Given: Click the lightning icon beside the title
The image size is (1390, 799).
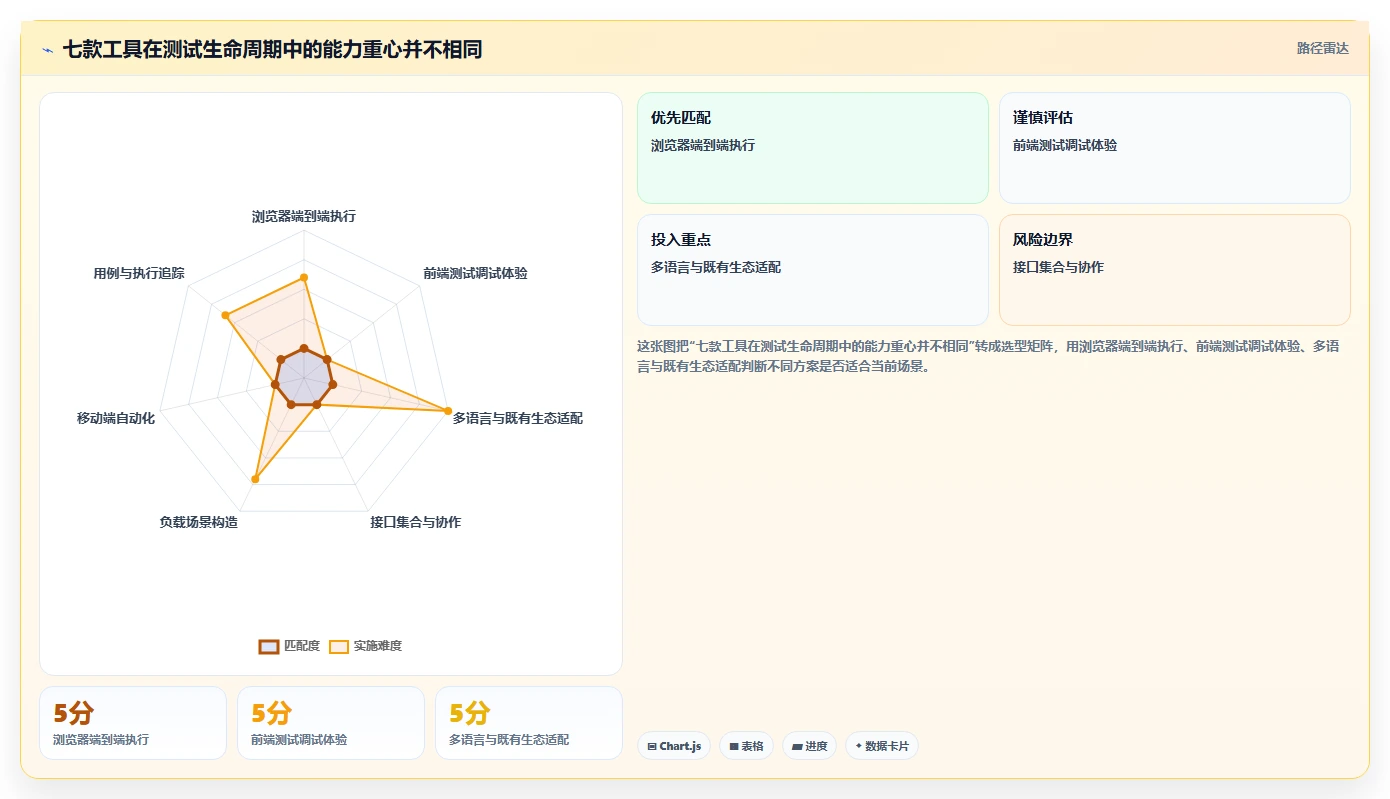Looking at the screenshot, I should click(x=47, y=50).
